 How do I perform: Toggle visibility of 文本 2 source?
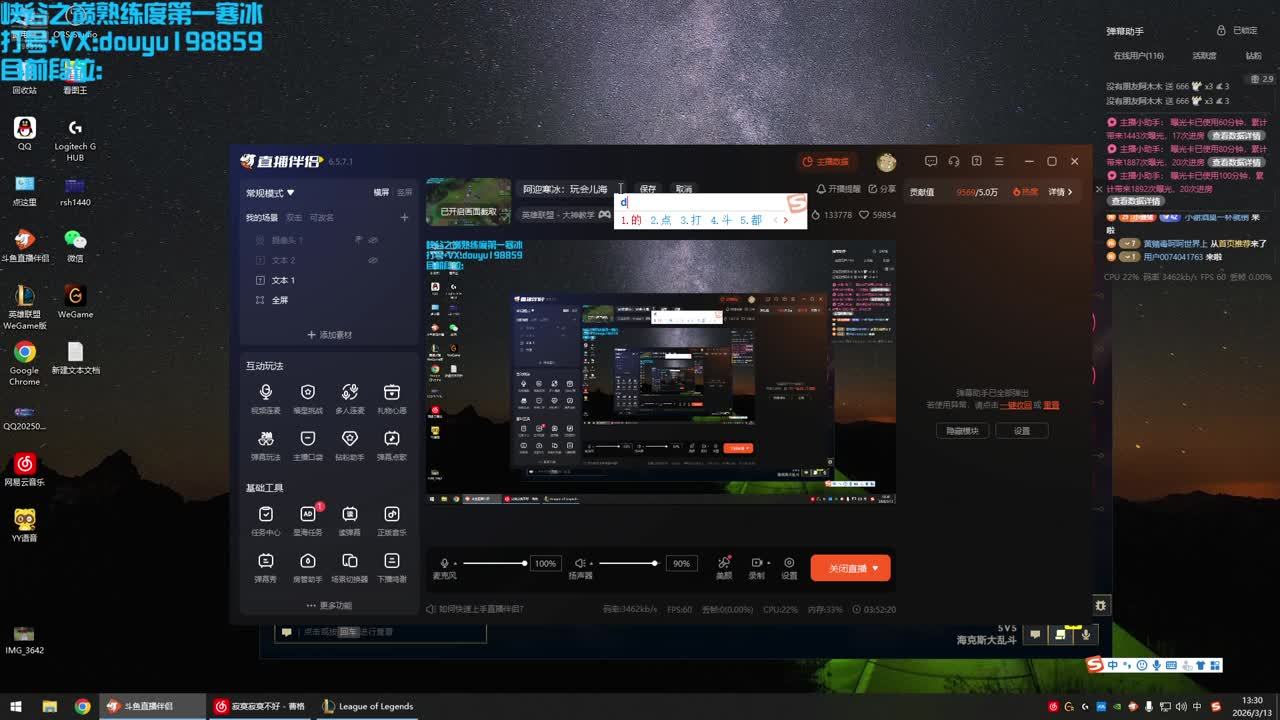tap(373, 260)
